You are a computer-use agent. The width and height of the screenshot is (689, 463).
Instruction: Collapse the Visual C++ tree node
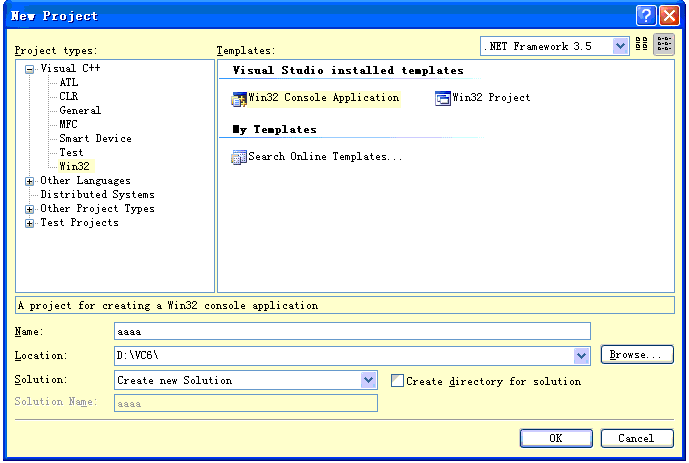click(x=30, y=69)
